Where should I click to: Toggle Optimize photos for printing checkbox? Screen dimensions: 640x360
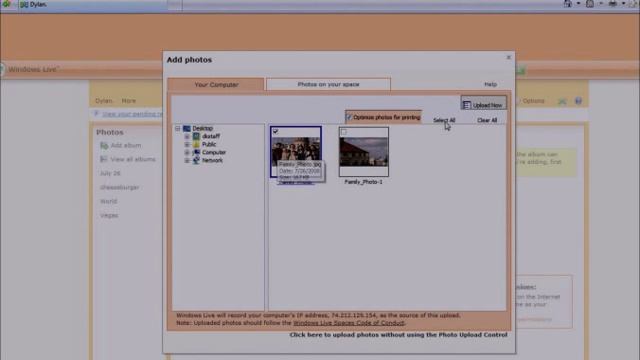[x=349, y=118]
